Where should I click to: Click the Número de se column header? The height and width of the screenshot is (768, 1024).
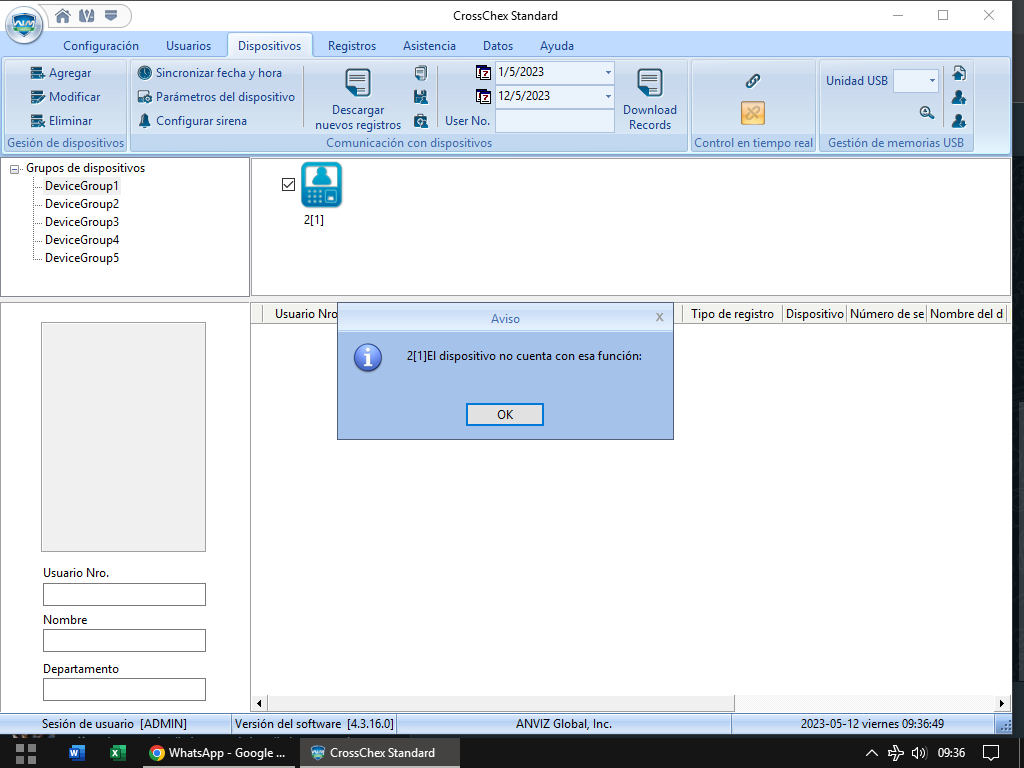886,314
